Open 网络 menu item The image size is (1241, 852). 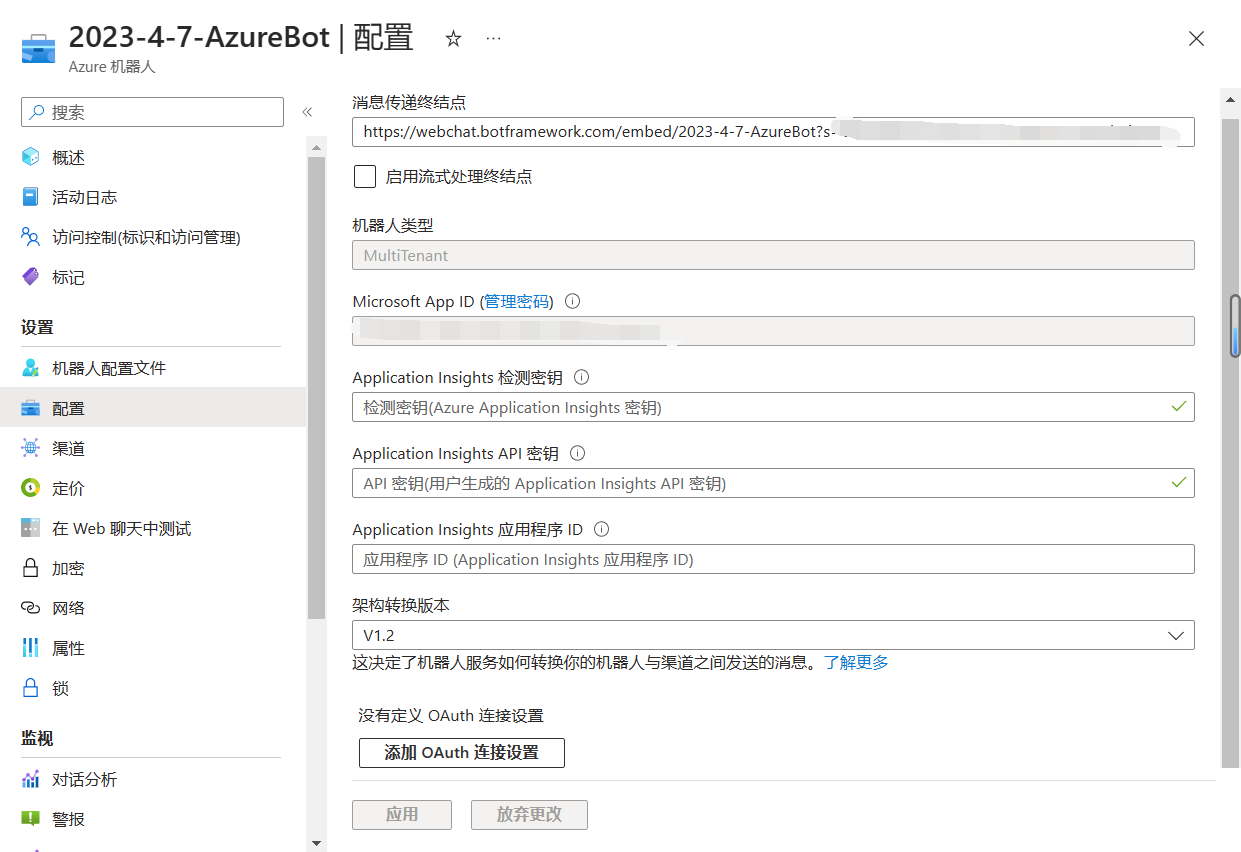[x=68, y=608]
